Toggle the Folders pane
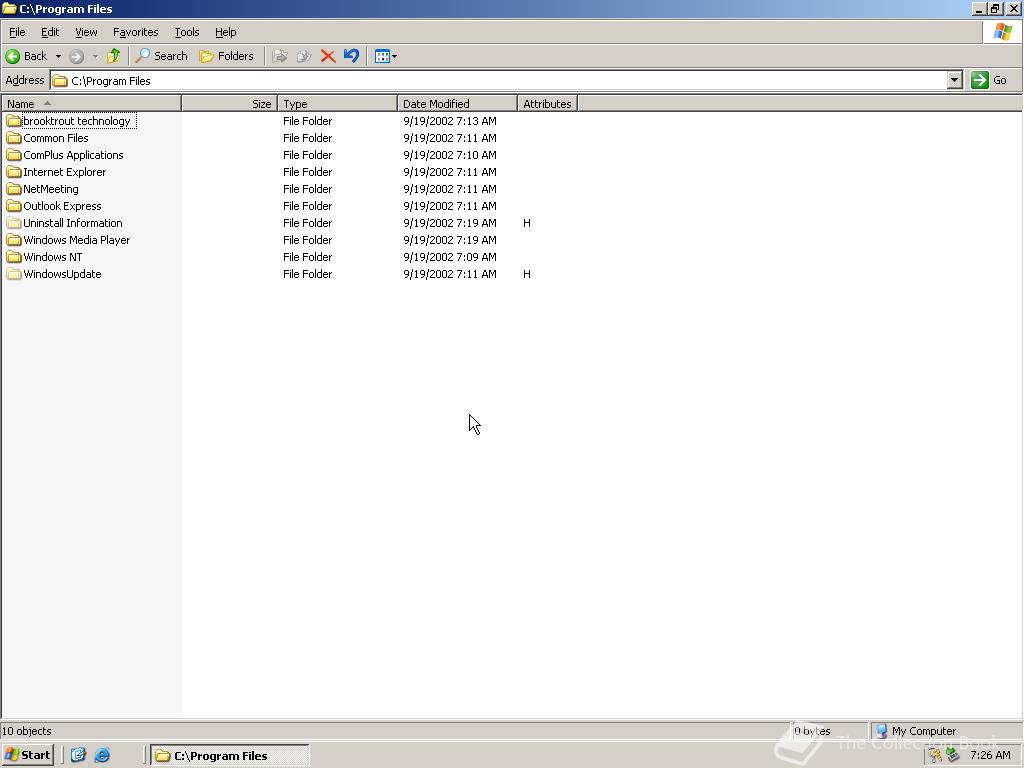Image resolution: width=1024 pixels, height=768 pixels. [x=226, y=56]
